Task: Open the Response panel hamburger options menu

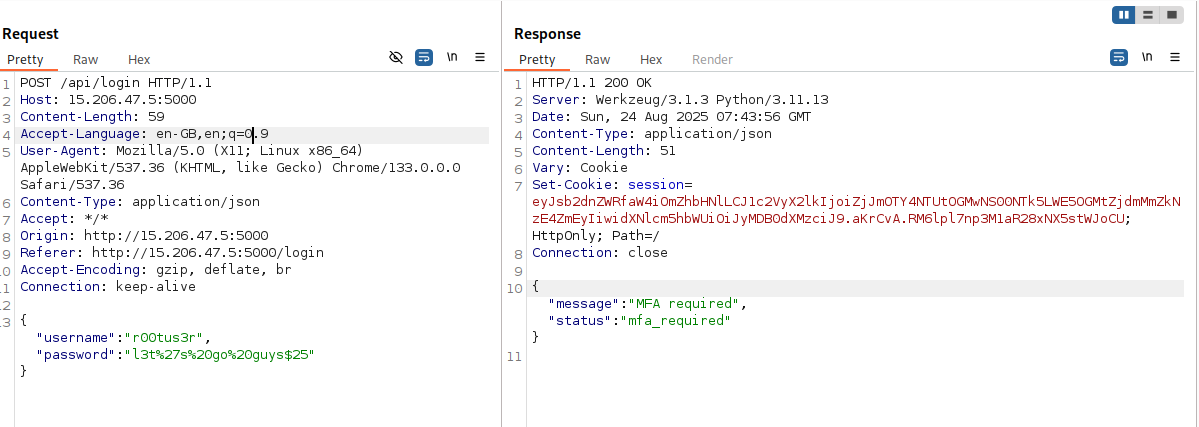Action: (x=1175, y=57)
